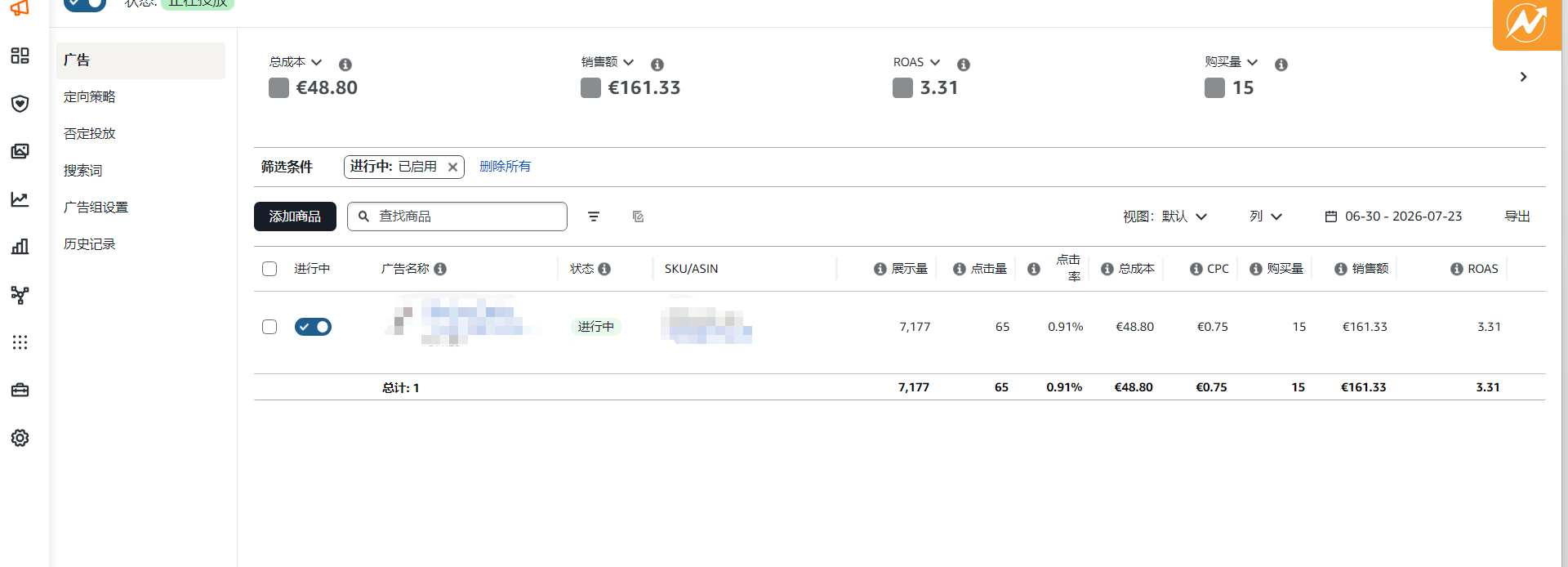
Task: Open the megaphone campaigns icon in sidebar
Action: point(20,8)
